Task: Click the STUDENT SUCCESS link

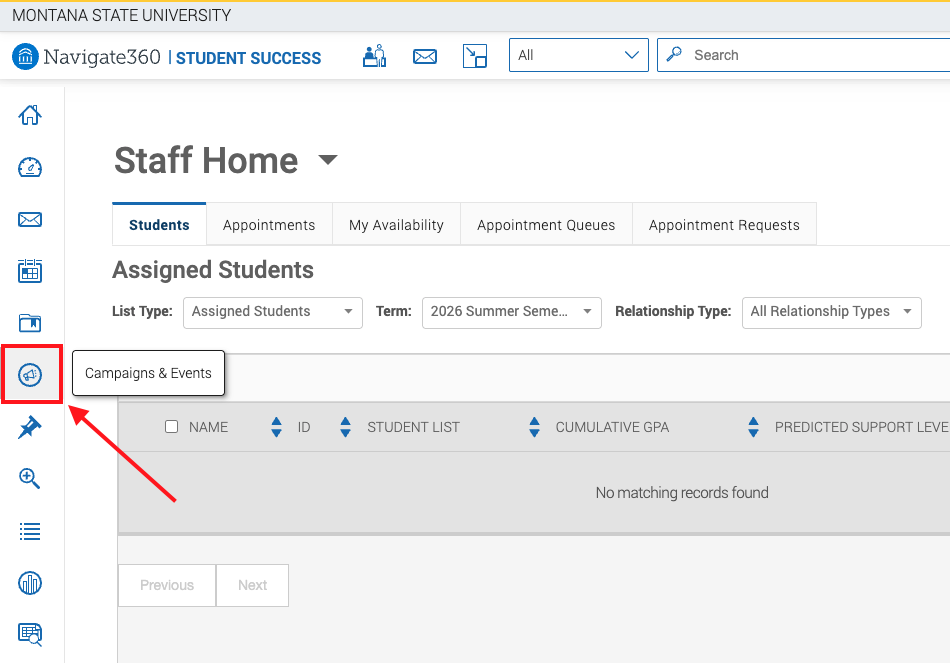Action: point(248,58)
